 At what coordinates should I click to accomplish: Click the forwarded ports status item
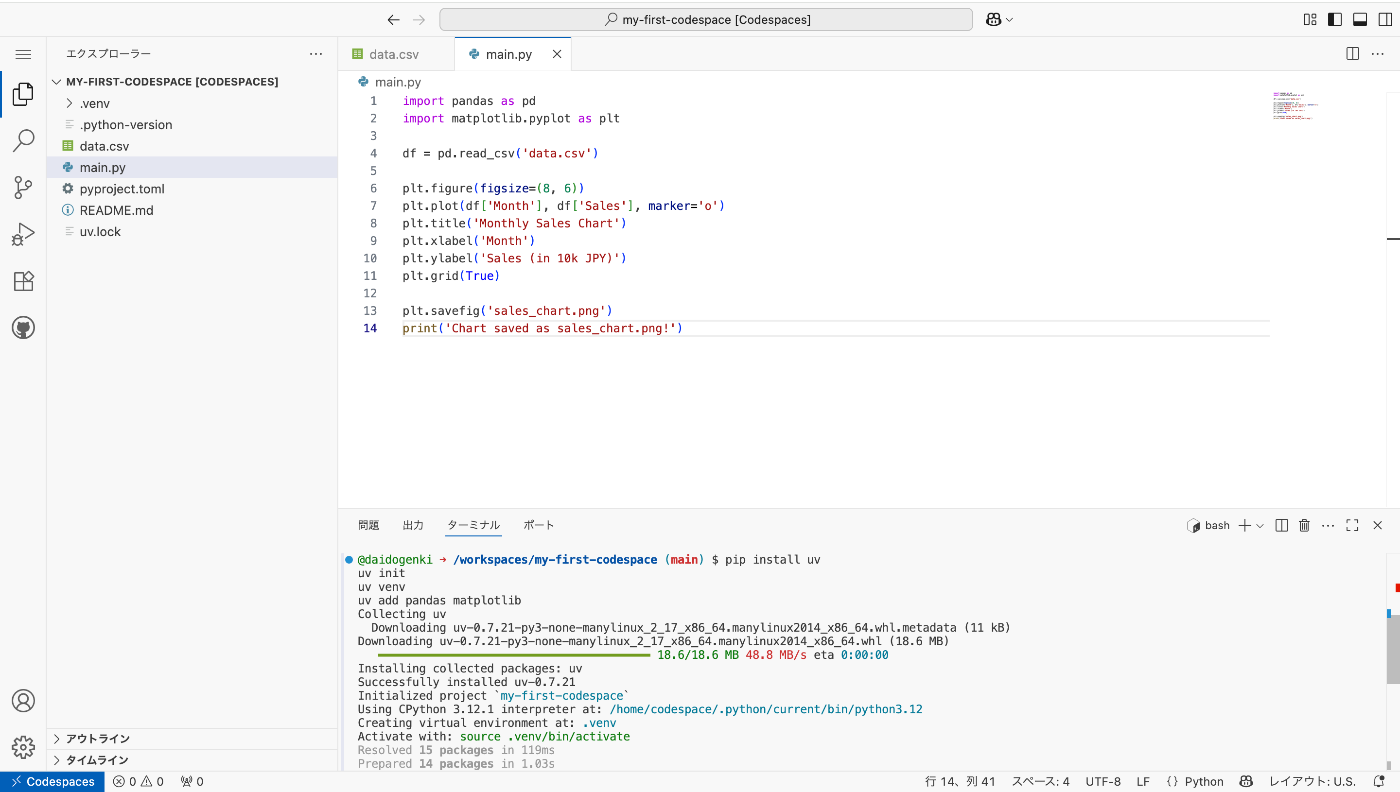[x=192, y=782]
